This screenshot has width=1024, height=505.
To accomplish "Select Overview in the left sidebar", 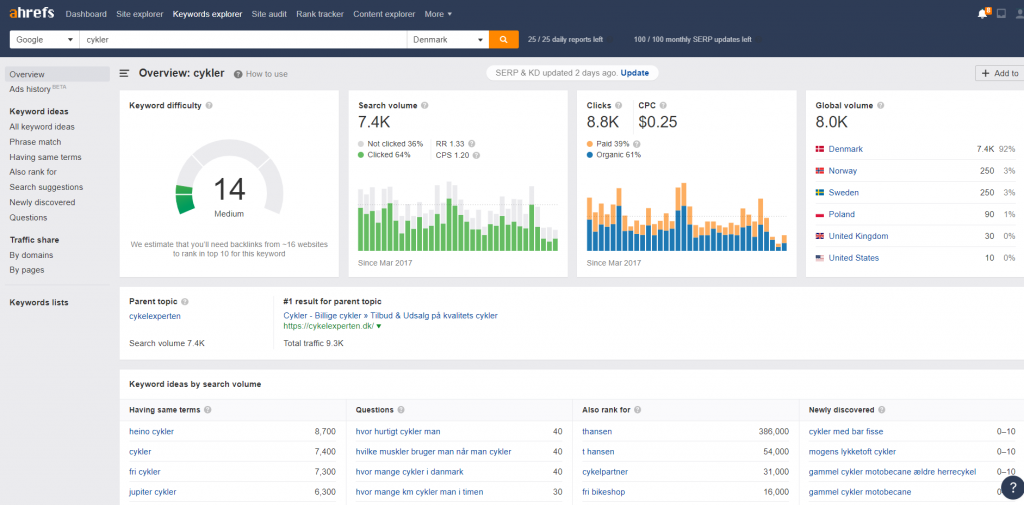I will pyautogui.click(x=57, y=74).
